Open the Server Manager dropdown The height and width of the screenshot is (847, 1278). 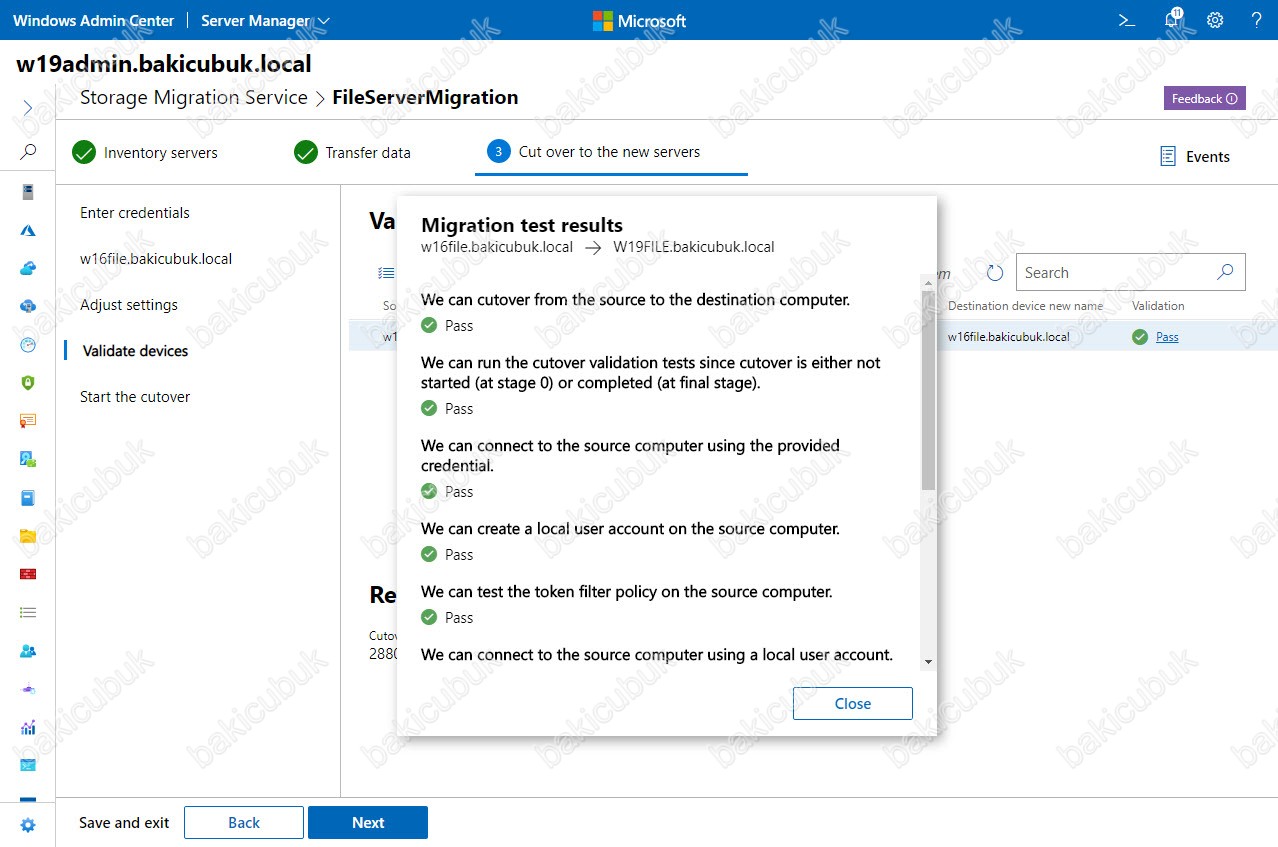(x=265, y=20)
